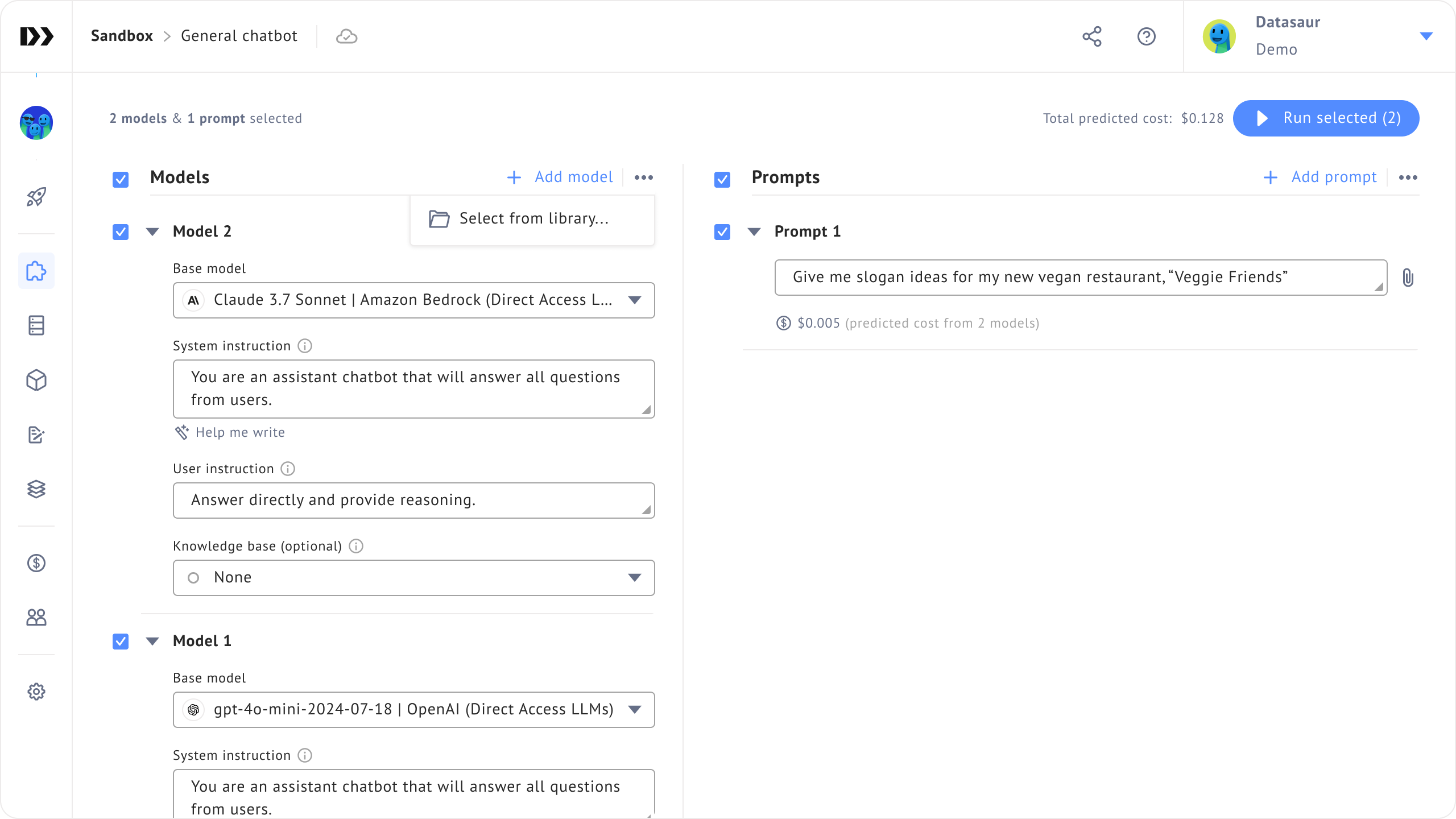Open the rocket icon in sidebar
1456x819 pixels.
(x=36, y=197)
